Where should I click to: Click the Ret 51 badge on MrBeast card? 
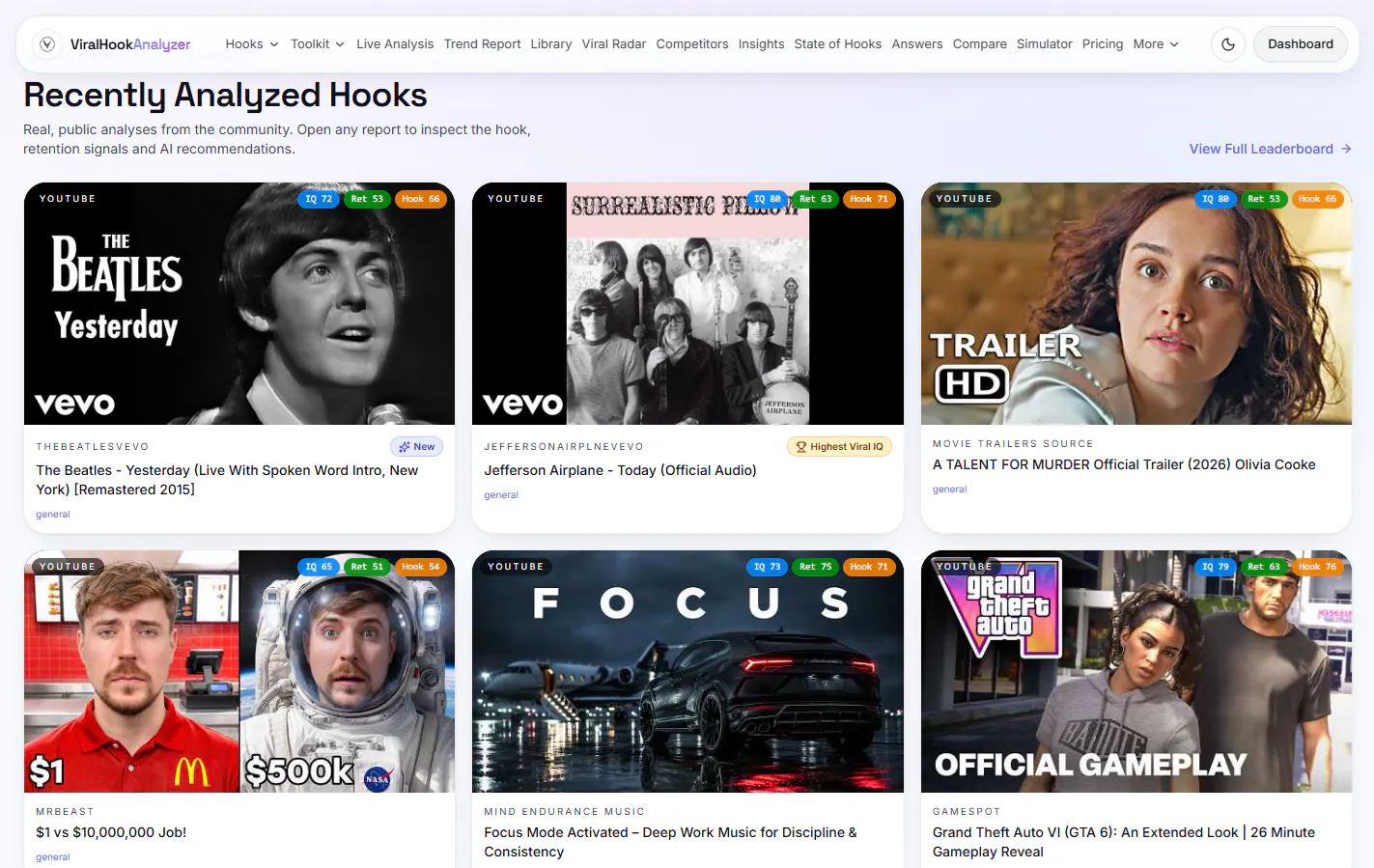[x=367, y=567]
